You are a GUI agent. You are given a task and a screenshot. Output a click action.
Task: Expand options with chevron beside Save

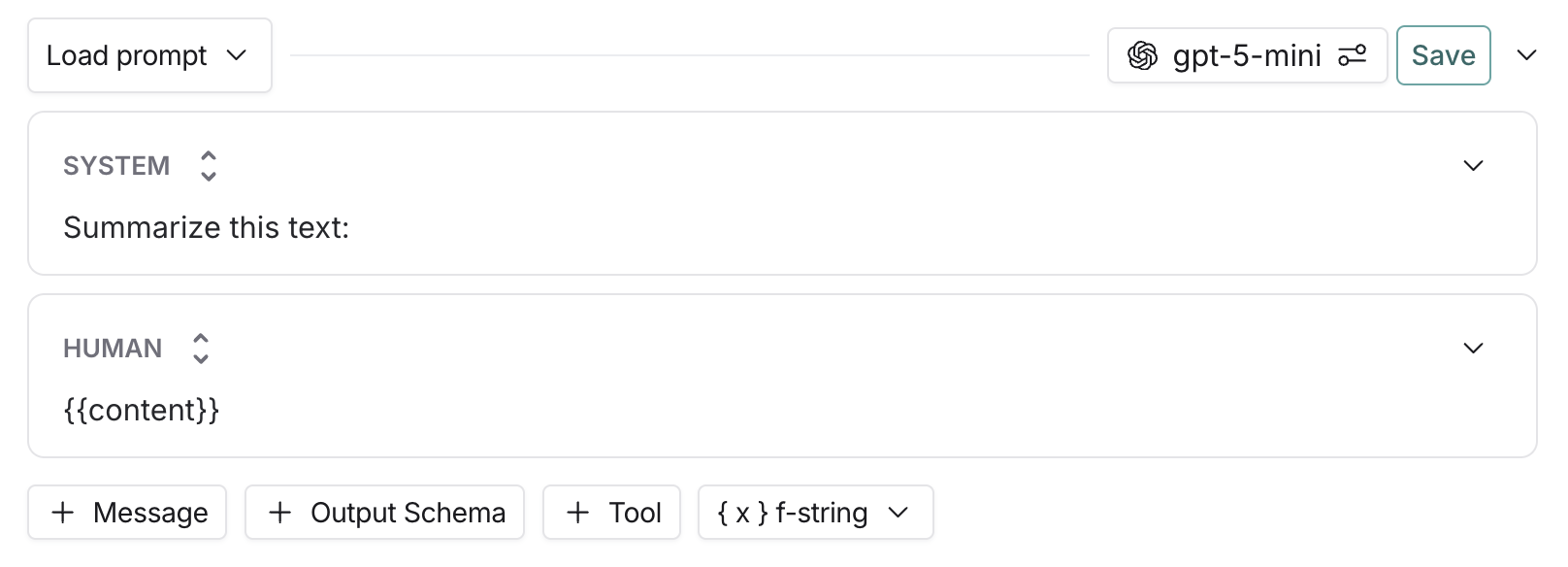[1526, 55]
